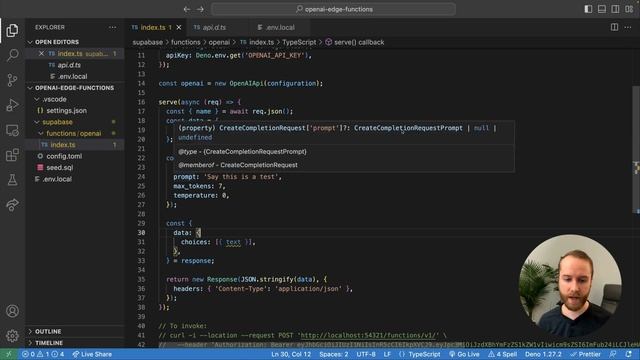Image resolution: width=640 pixels, height=360 pixels.
Task: Click the supabase breadcrumb
Action: pos(147,42)
